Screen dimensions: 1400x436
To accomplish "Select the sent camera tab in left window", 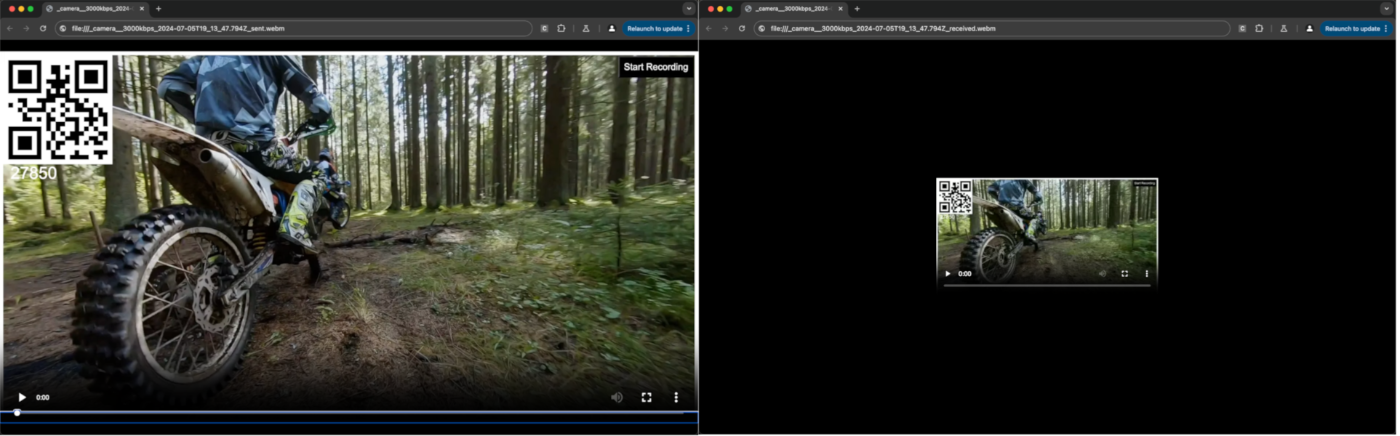I will [95, 8].
